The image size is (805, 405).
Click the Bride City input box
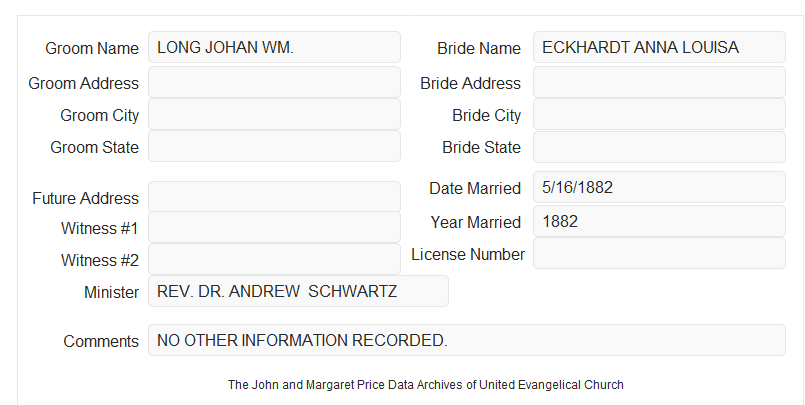659,114
